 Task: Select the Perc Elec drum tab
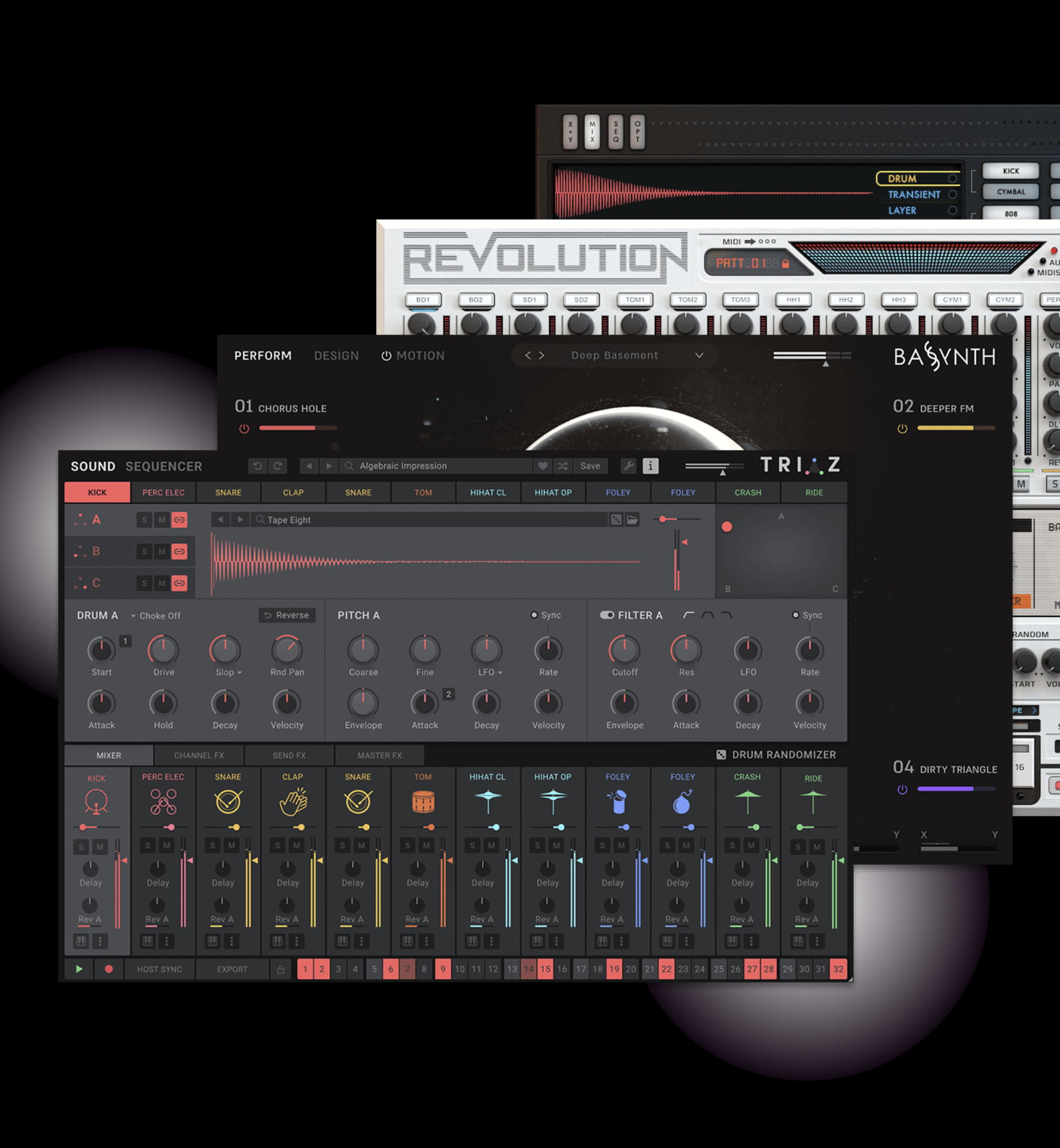click(x=164, y=492)
